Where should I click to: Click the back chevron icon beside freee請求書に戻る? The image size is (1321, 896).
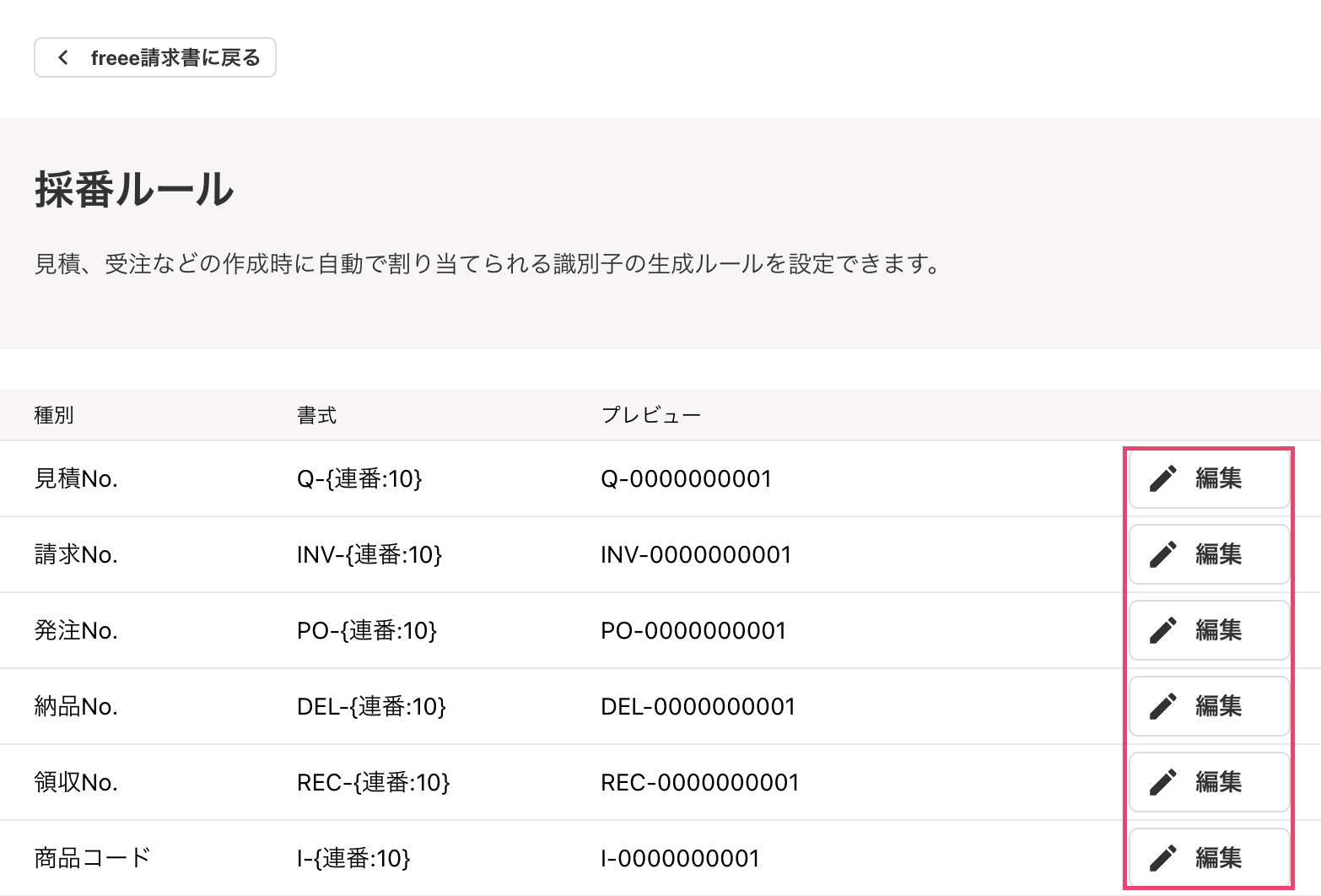[x=63, y=57]
